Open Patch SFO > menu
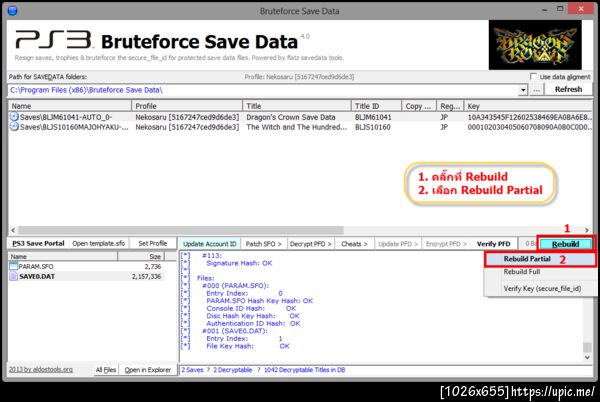The width and height of the screenshot is (600, 402). [x=263, y=244]
